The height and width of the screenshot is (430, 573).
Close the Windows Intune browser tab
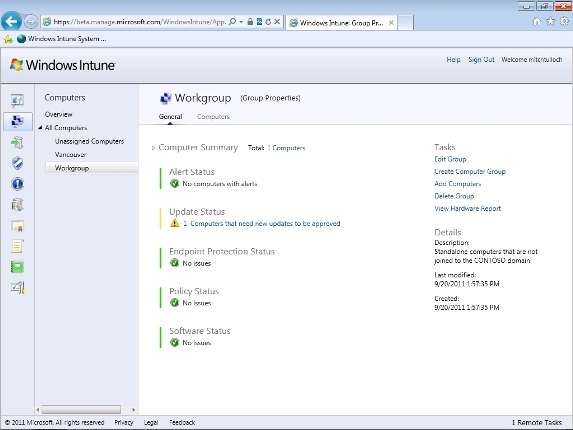(391, 23)
